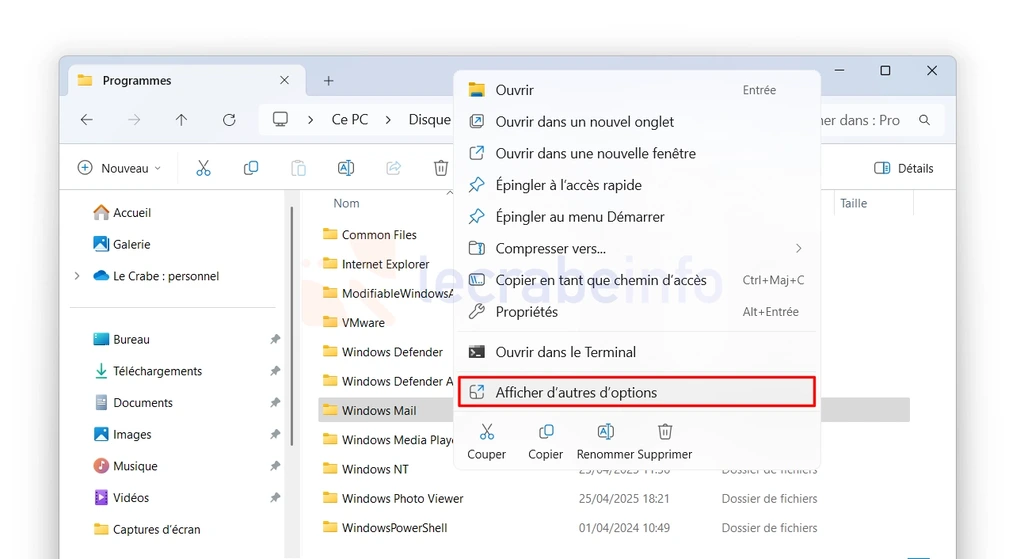
Task: Select the Common Files folder
Action: tap(370, 234)
